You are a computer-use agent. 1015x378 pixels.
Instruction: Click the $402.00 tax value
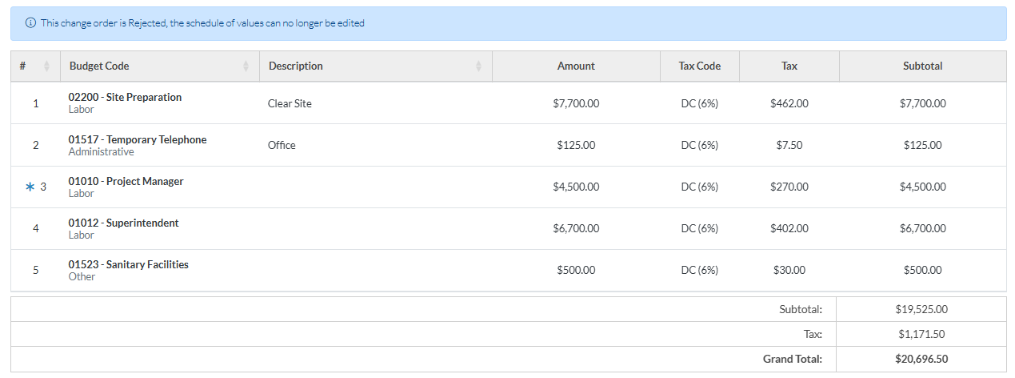(x=789, y=228)
